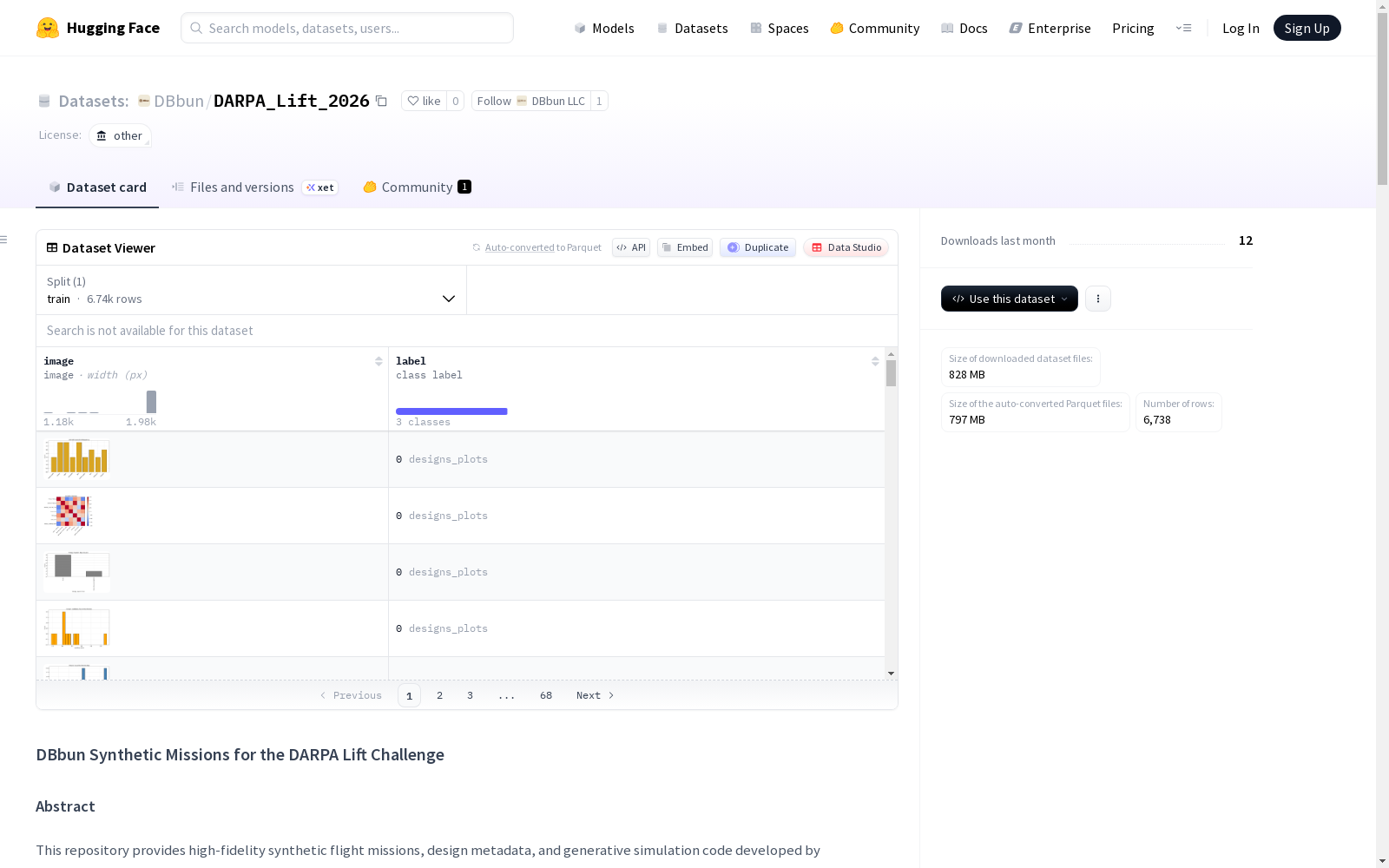Open the license 'other' tag
This screenshot has height=868, width=1389.
120,135
